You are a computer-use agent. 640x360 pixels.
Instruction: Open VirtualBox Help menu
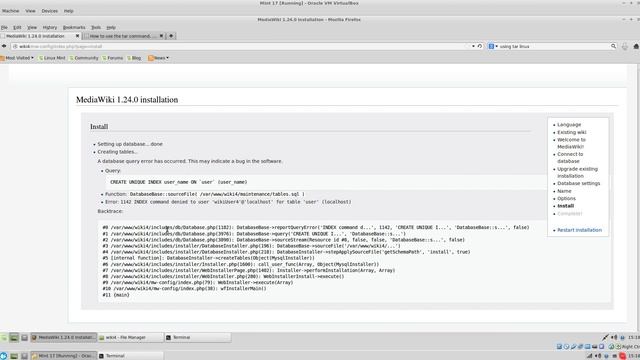point(69,11)
